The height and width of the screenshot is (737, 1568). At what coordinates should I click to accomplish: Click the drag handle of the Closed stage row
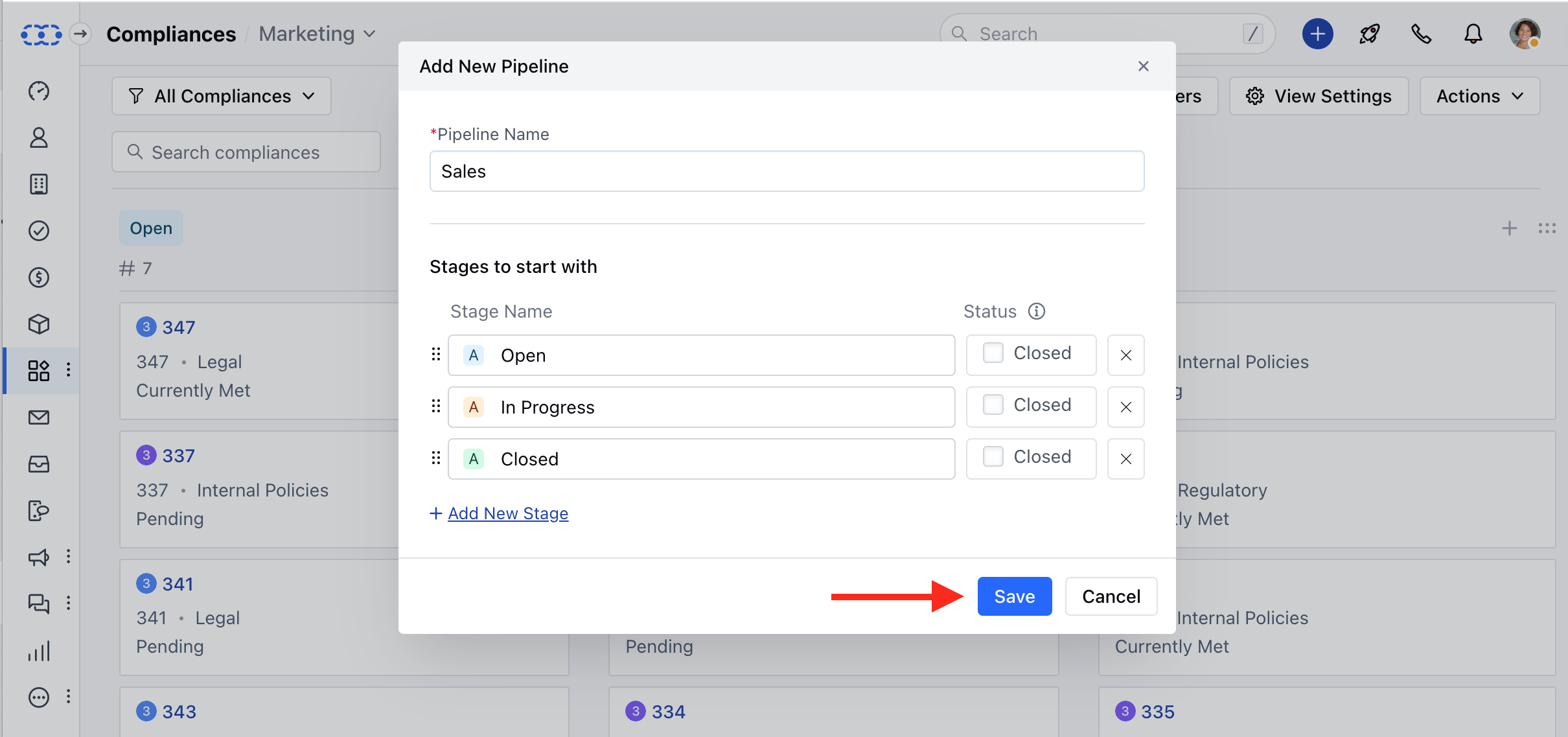coord(436,458)
